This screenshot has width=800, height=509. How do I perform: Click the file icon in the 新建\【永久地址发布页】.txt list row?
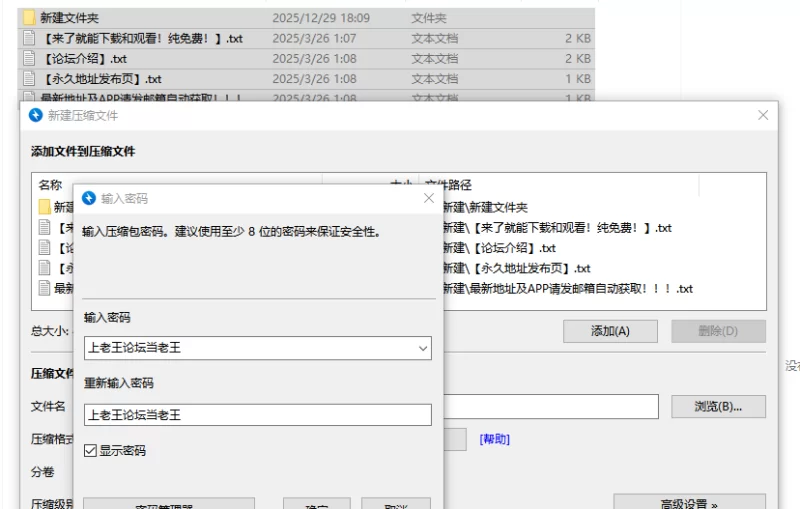(x=44, y=268)
